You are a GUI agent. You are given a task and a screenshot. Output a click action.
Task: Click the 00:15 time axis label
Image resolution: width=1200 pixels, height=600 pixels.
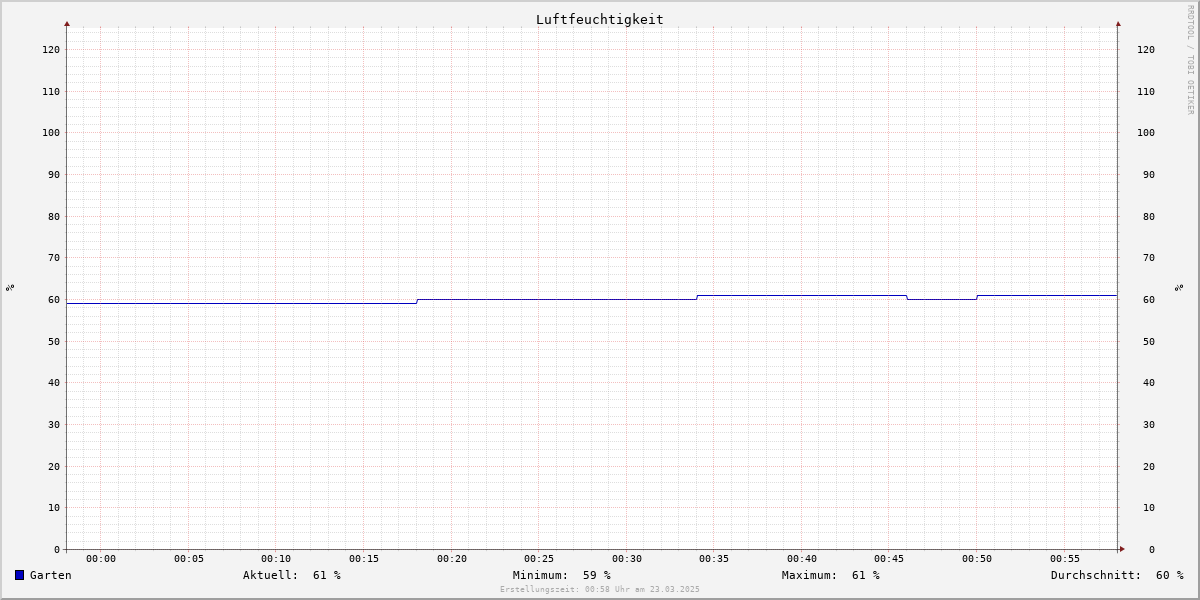point(364,558)
